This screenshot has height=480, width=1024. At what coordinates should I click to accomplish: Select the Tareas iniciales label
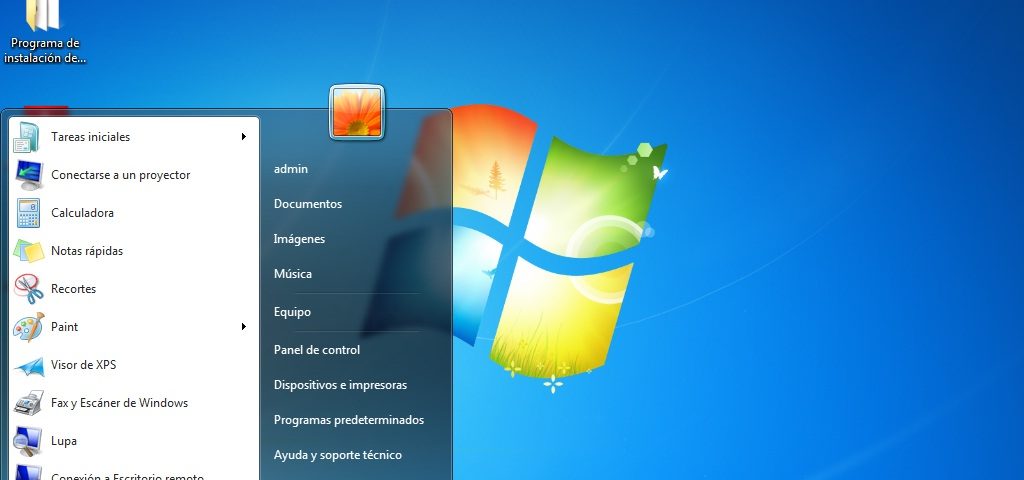(x=90, y=137)
